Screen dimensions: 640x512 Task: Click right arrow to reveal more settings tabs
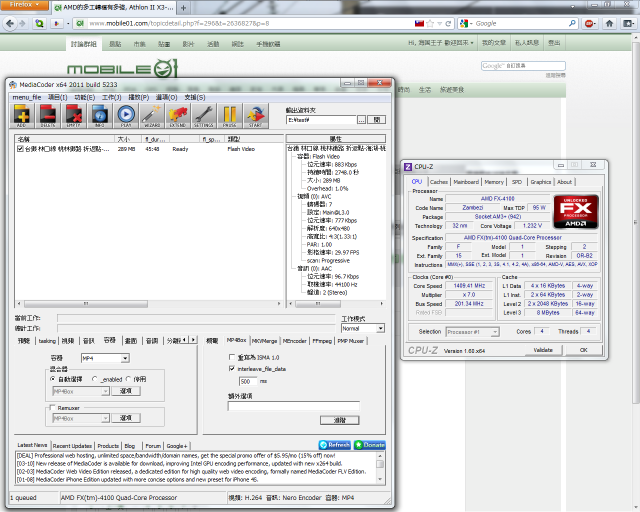coord(193,340)
